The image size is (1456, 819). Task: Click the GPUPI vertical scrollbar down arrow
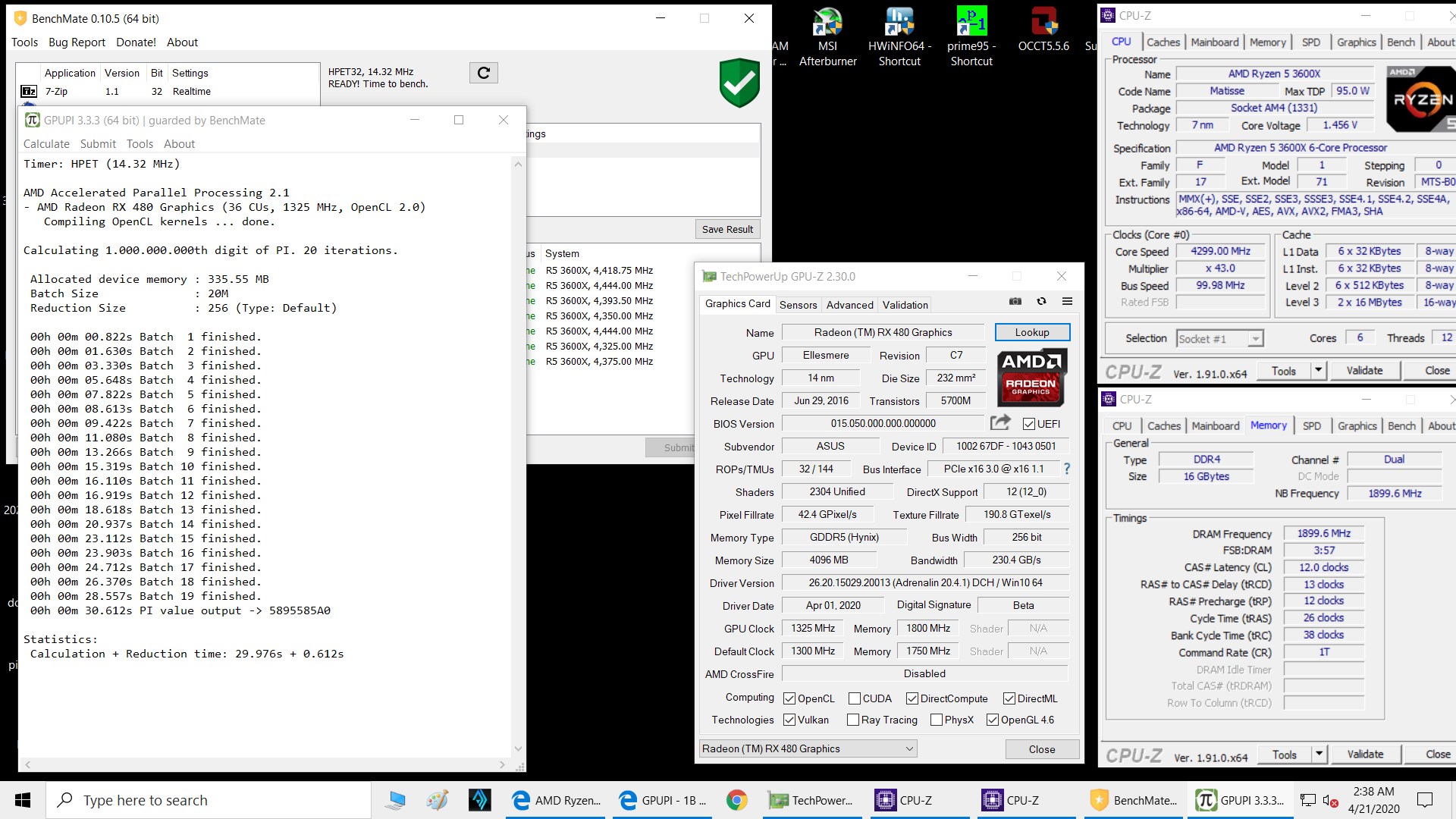(518, 749)
